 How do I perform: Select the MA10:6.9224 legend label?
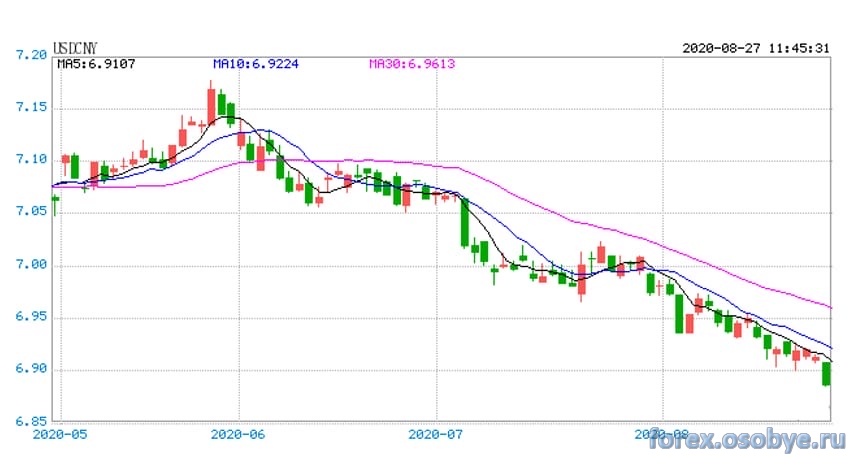point(256,64)
